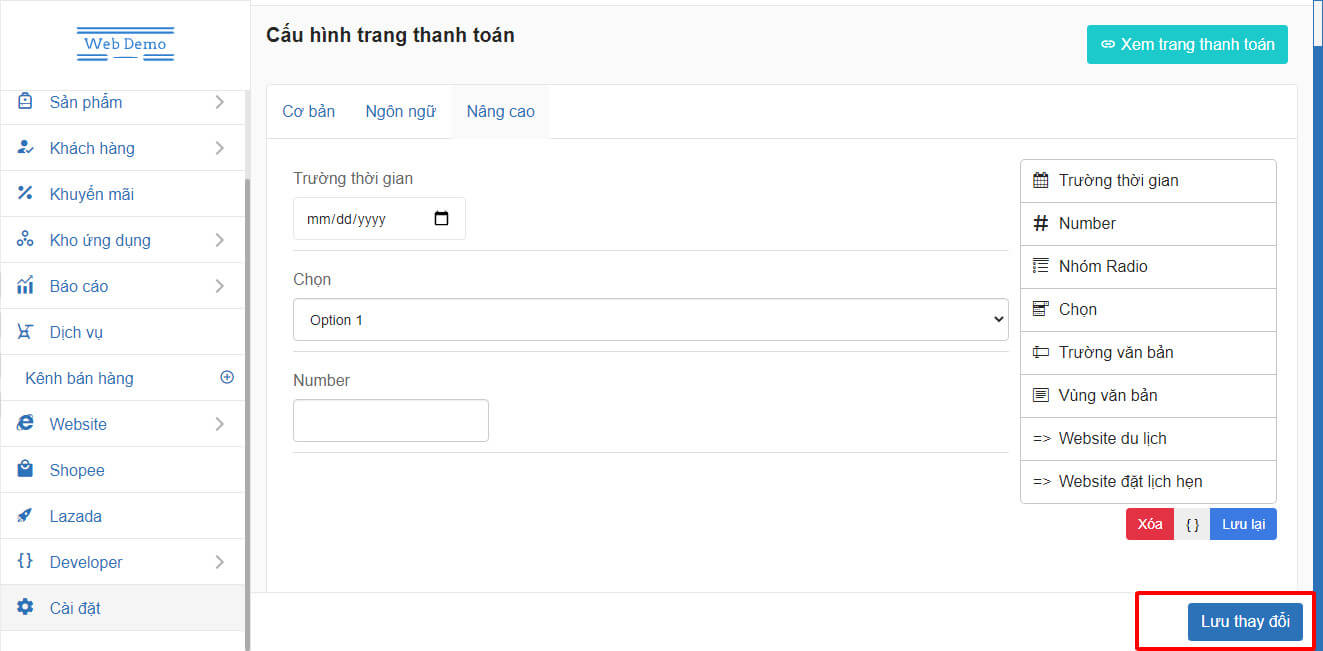
Task: Click the calendar icon in date field
Action: point(441,219)
